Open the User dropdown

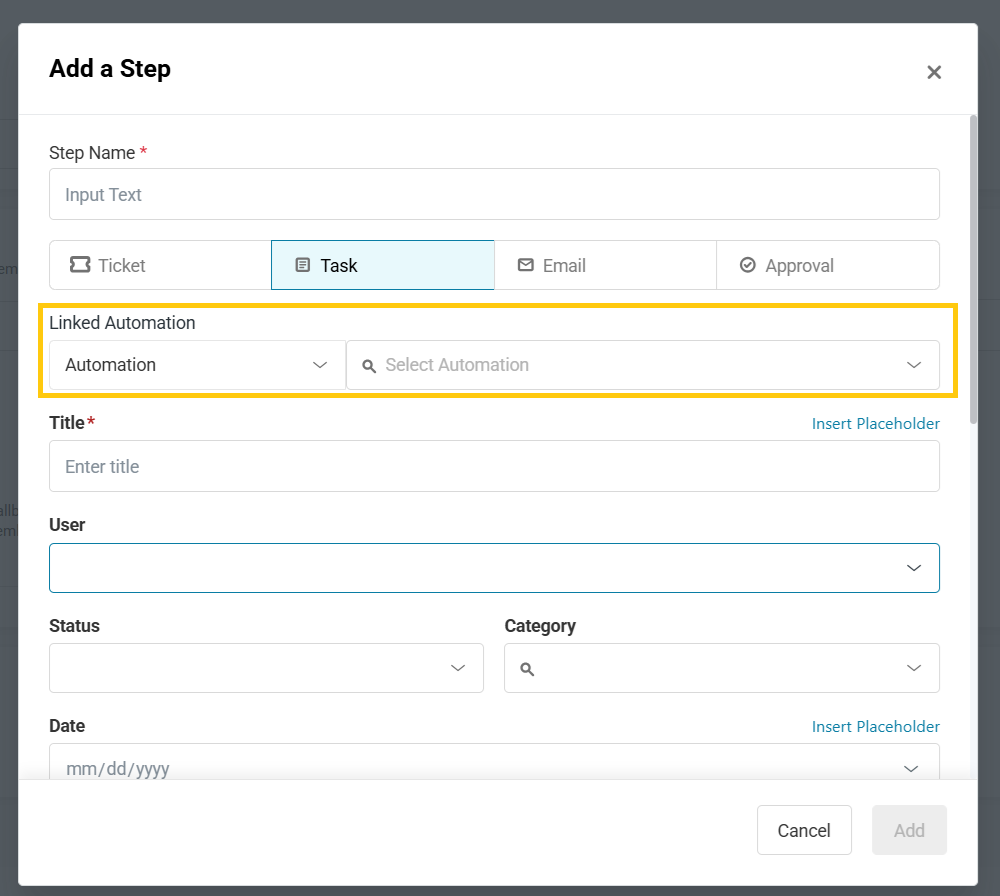[494, 568]
